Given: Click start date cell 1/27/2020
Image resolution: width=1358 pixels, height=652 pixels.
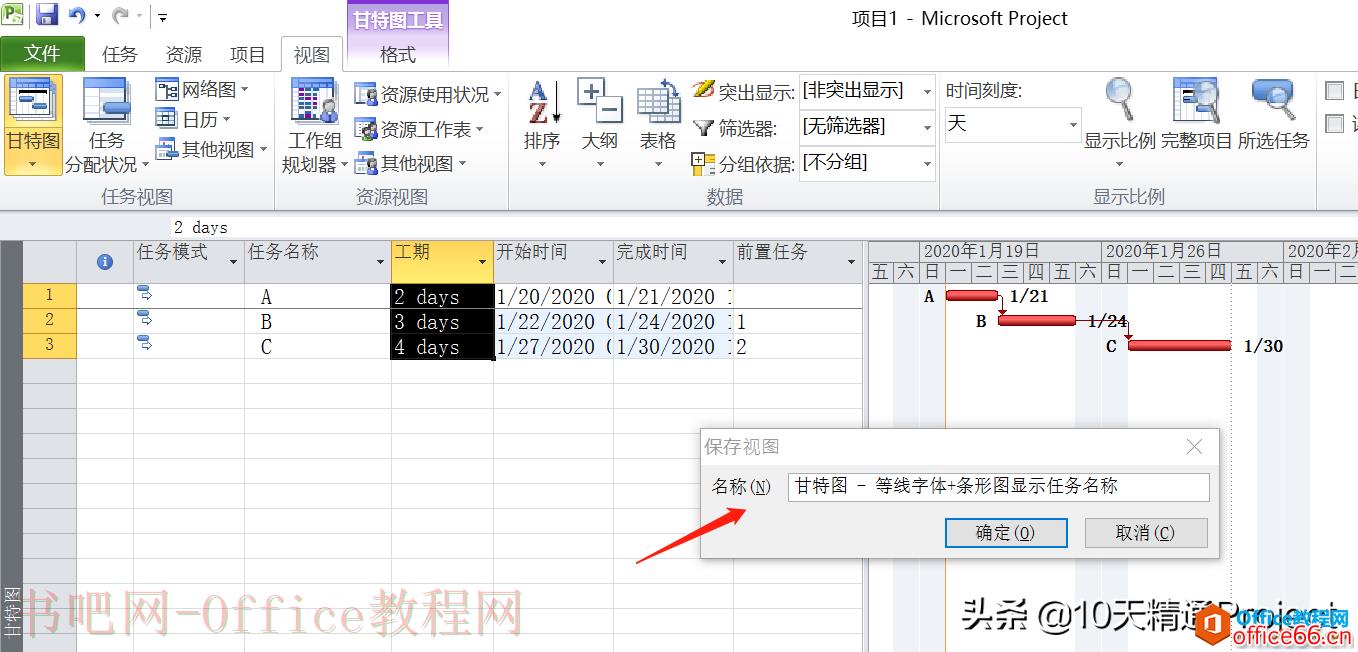Looking at the screenshot, I should (x=553, y=346).
